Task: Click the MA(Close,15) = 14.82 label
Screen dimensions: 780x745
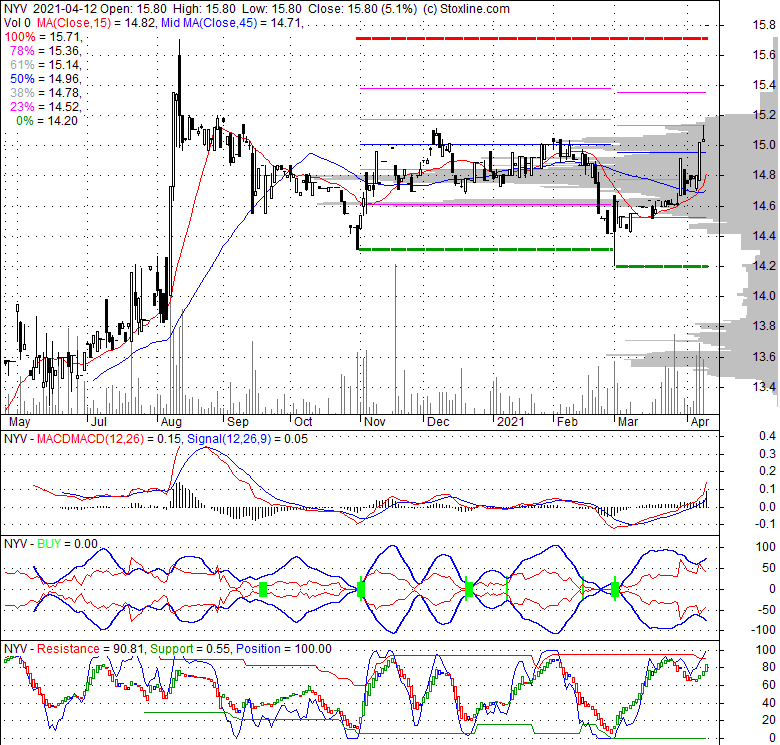Action: (96, 23)
